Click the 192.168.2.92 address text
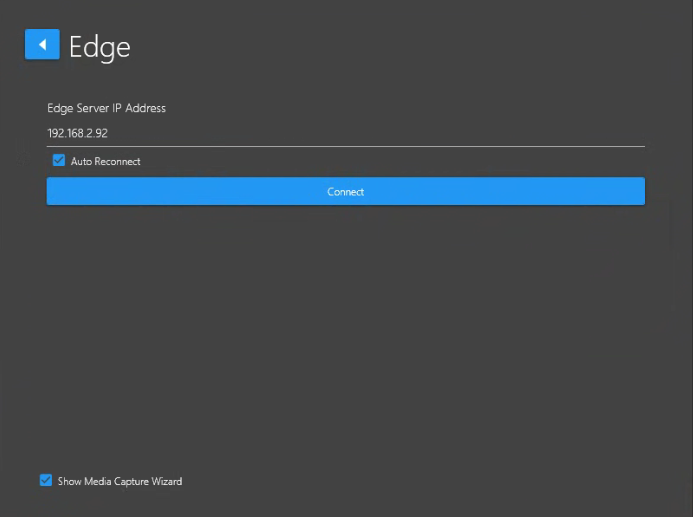The height and width of the screenshot is (517, 693). tap(78, 132)
